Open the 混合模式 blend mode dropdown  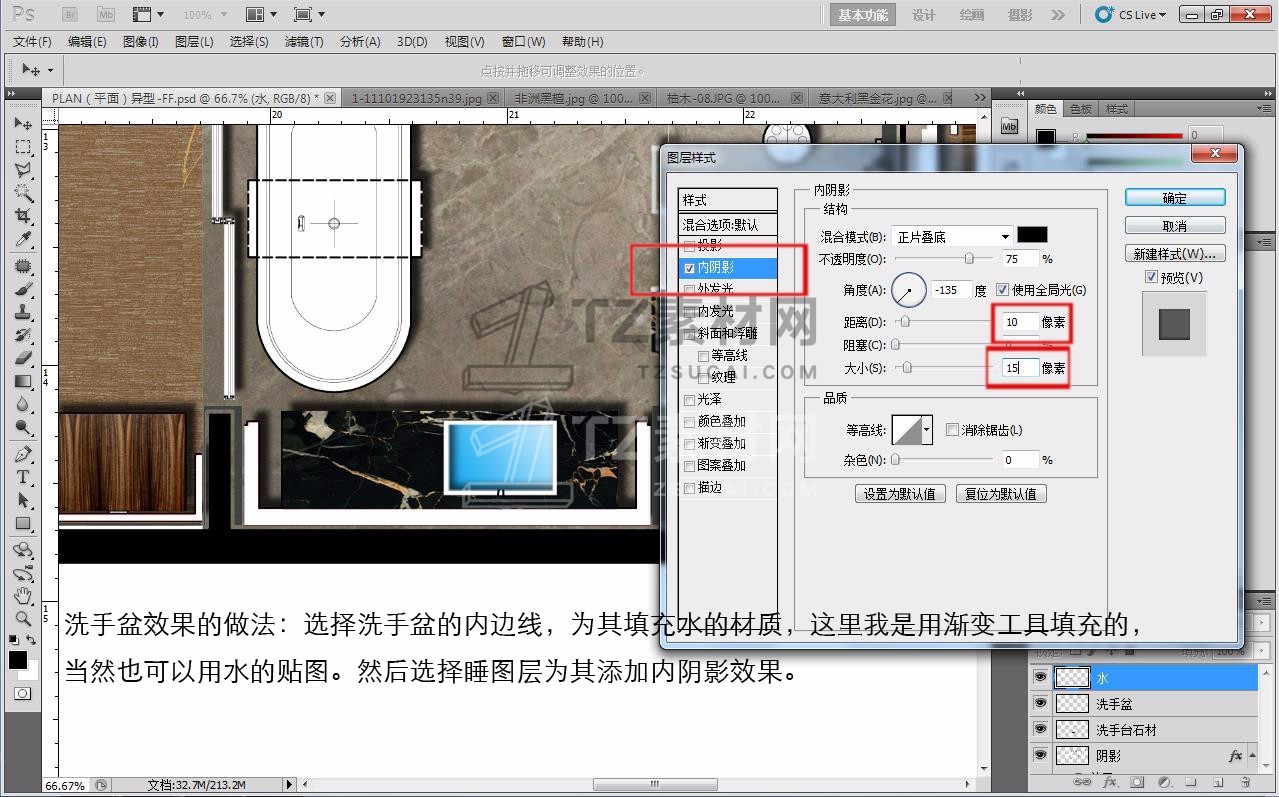click(x=951, y=237)
